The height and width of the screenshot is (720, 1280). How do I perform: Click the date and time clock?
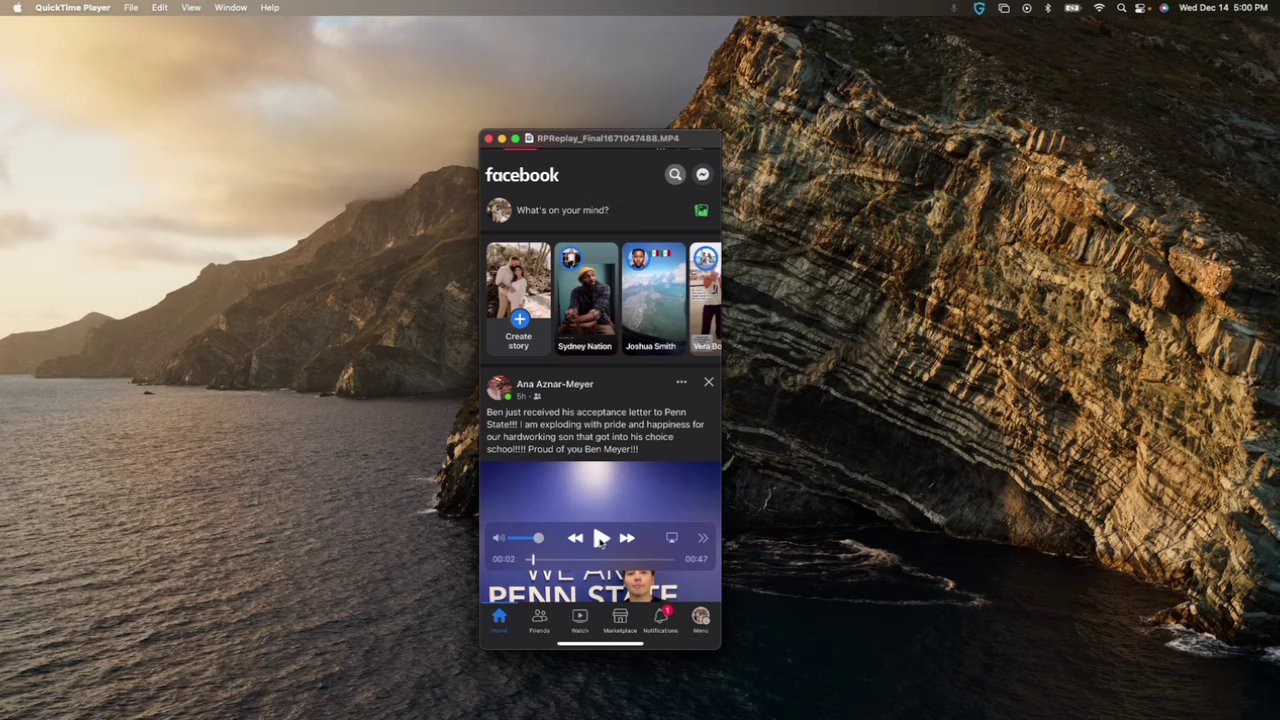(1223, 8)
